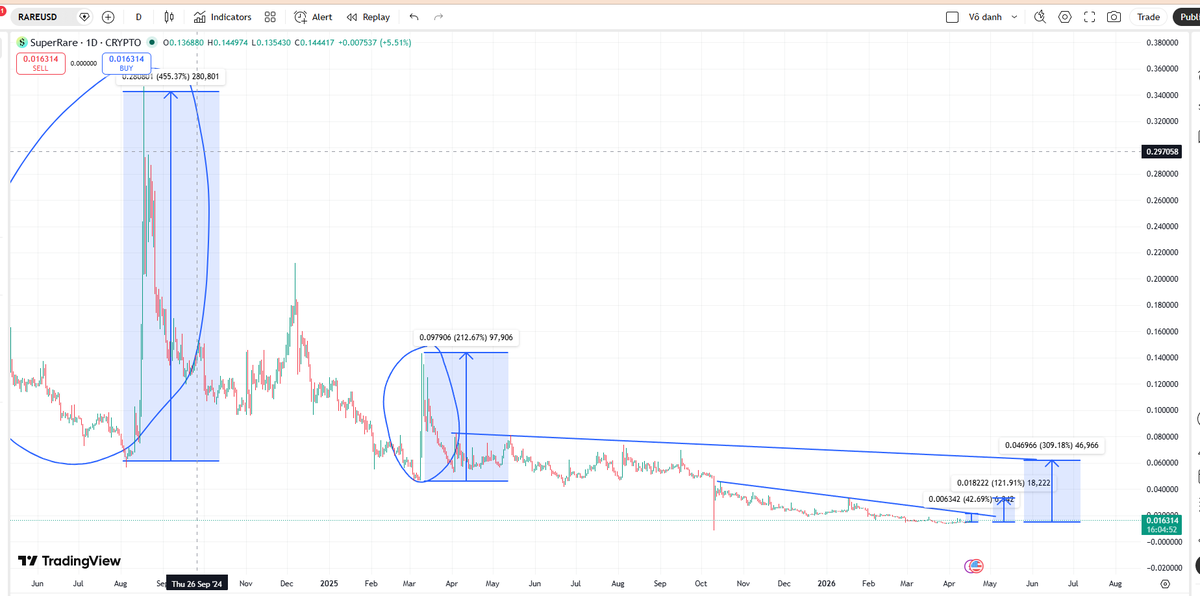Screen dimensions: 1200x596
Task: Undo the last chart action
Action: [x=414, y=17]
